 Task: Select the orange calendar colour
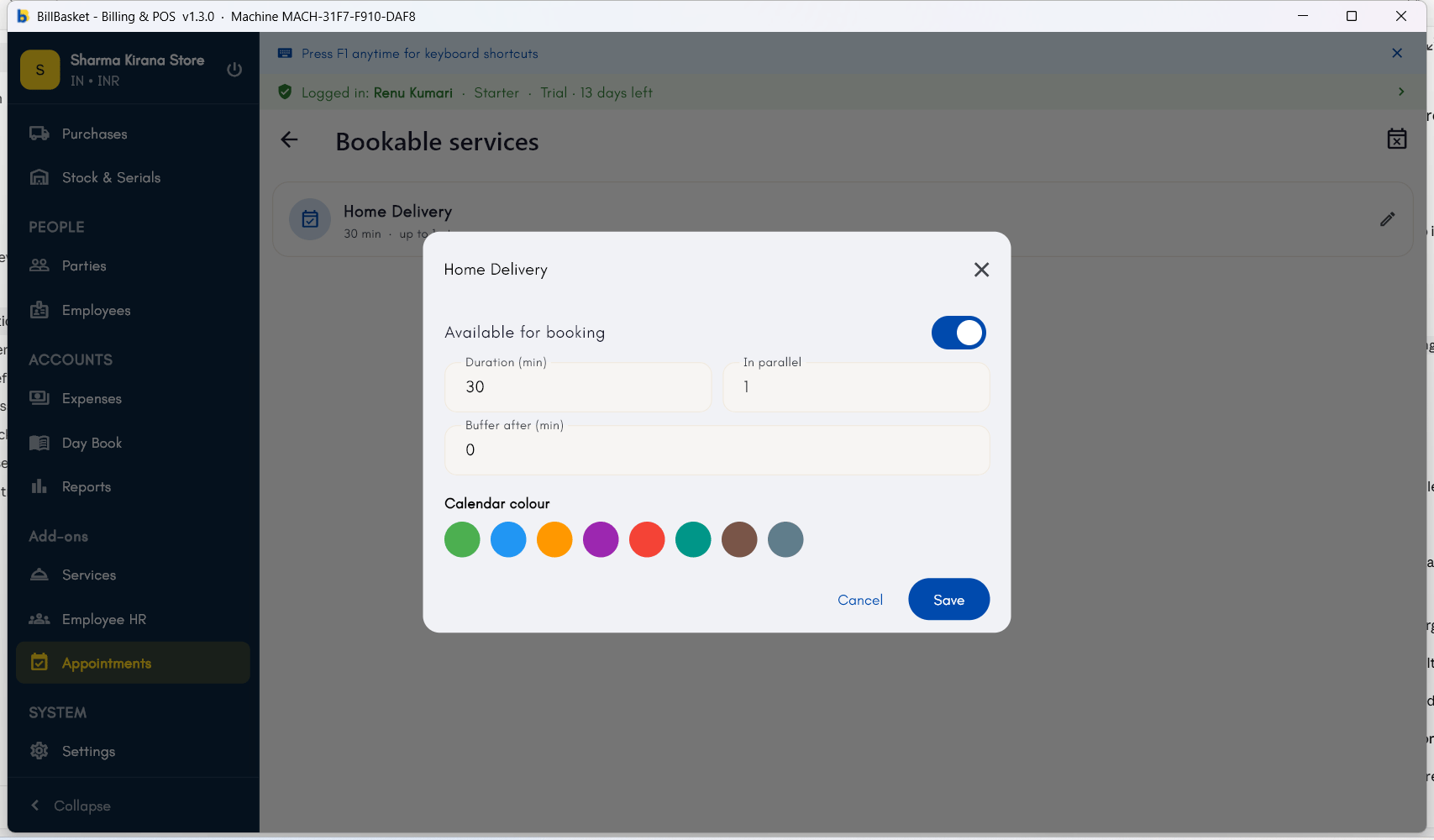tap(554, 539)
